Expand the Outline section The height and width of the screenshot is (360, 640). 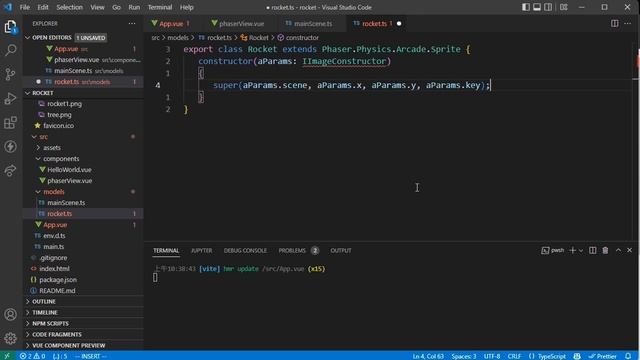pos(83,302)
